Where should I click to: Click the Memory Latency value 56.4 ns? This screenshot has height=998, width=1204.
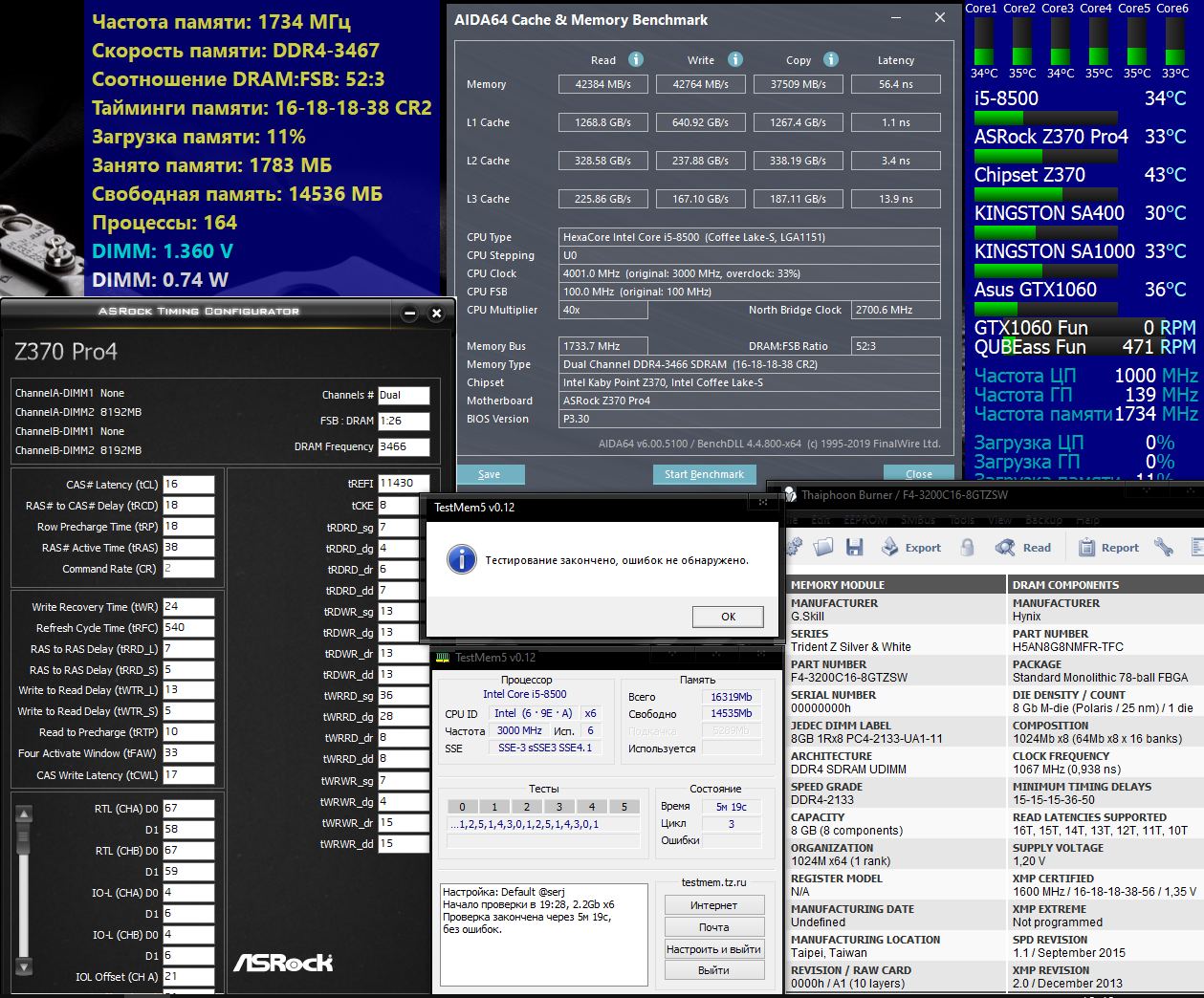click(896, 84)
